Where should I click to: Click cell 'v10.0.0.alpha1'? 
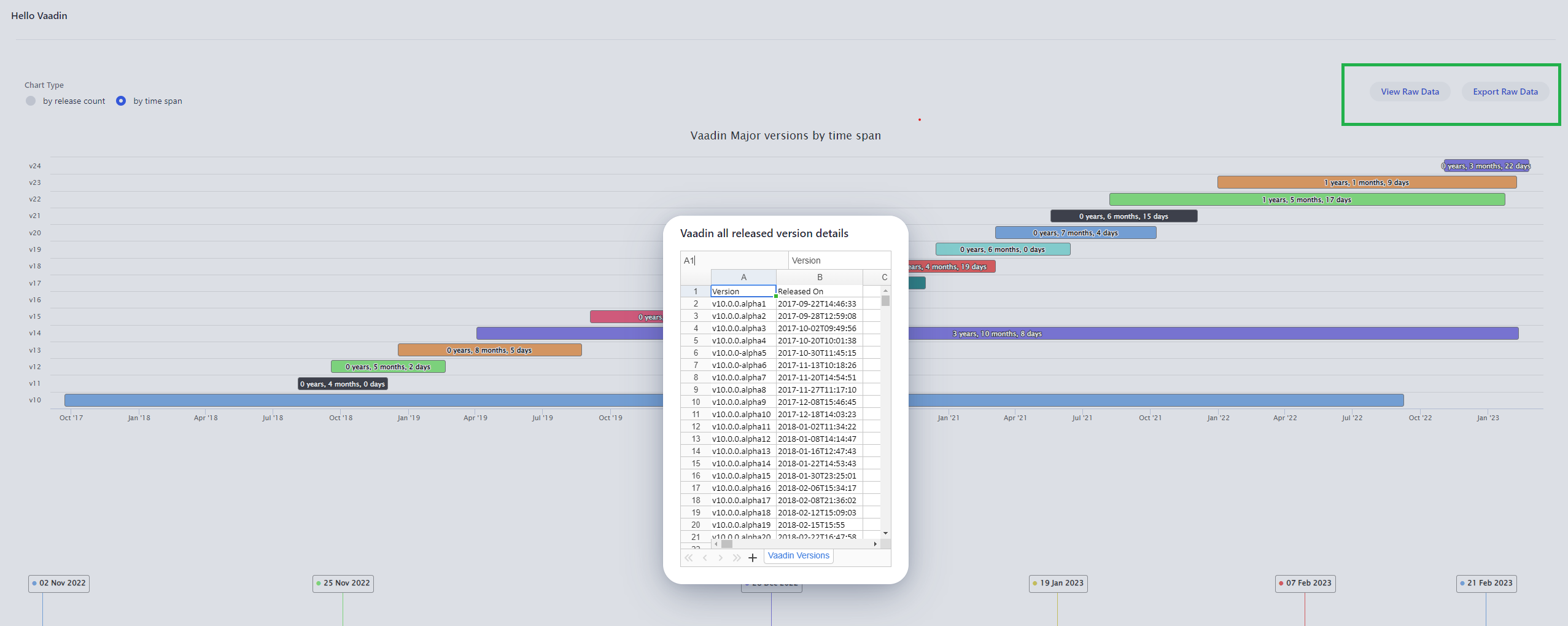click(743, 303)
